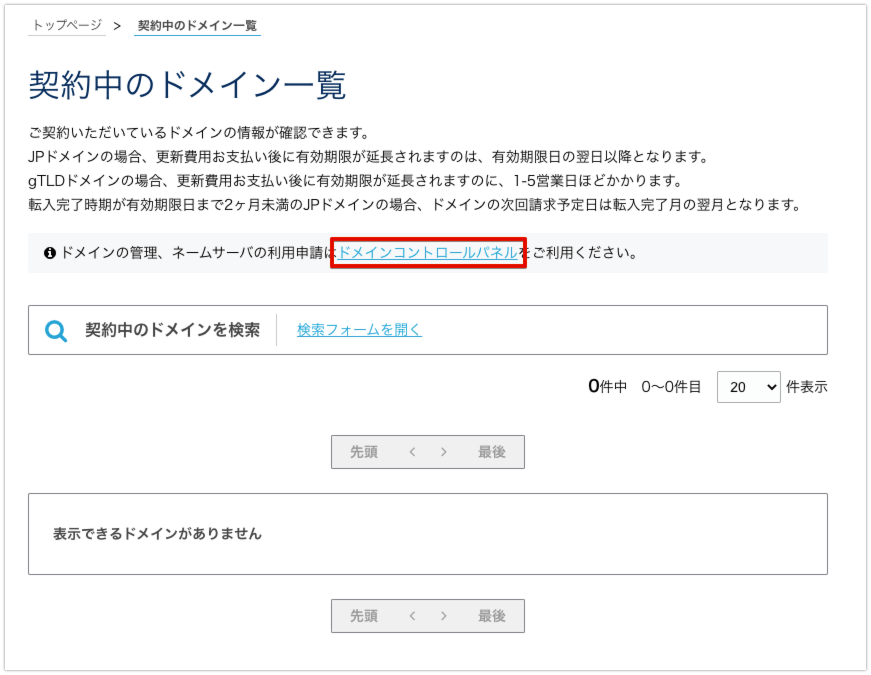The width and height of the screenshot is (871, 675).
Task: Click 先頭 in the upper pagination bar
Action: (362, 452)
